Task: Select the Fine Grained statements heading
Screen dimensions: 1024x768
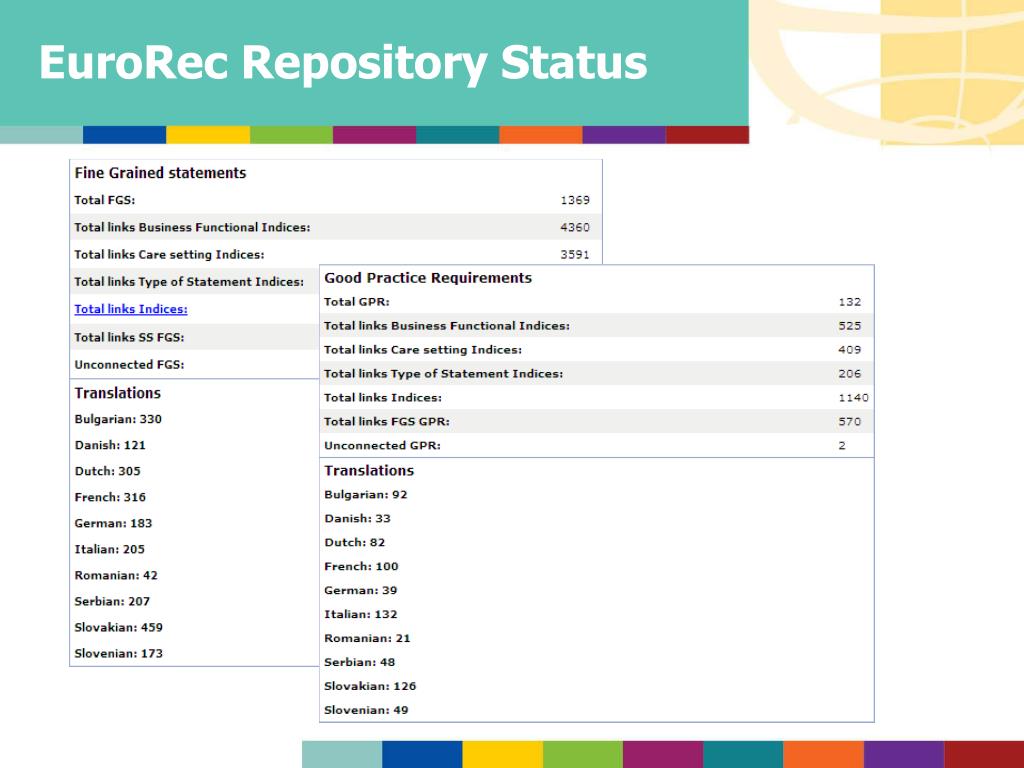Action: 160,173
